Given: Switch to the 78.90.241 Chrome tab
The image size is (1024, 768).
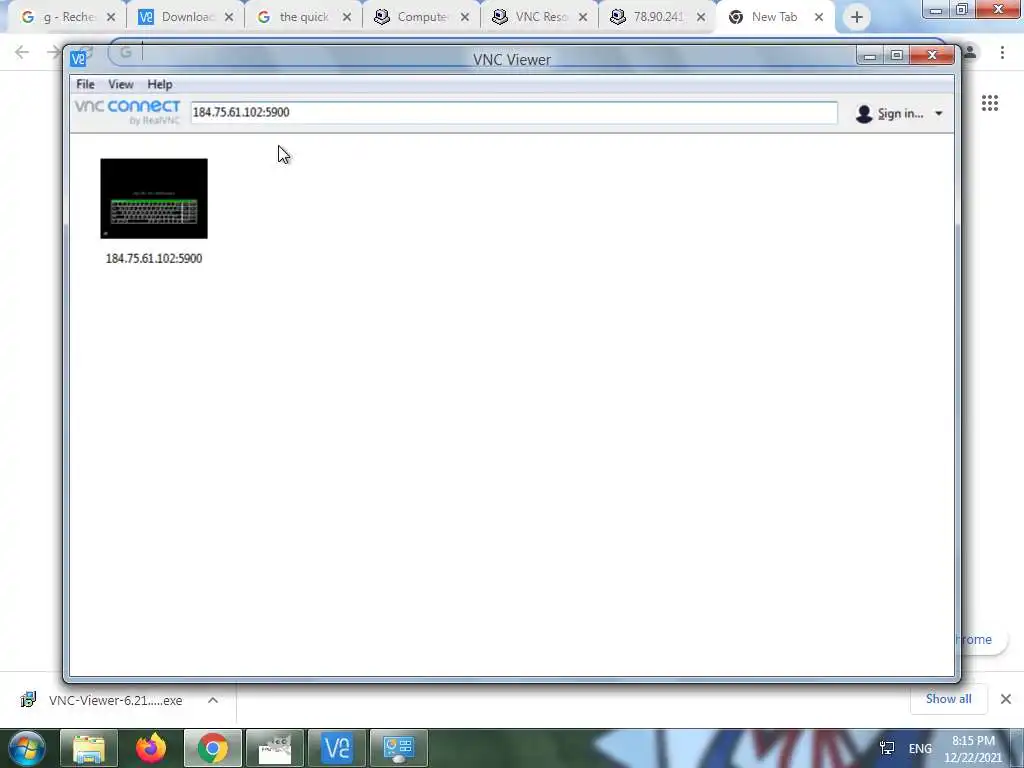Looking at the screenshot, I should [658, 17].
